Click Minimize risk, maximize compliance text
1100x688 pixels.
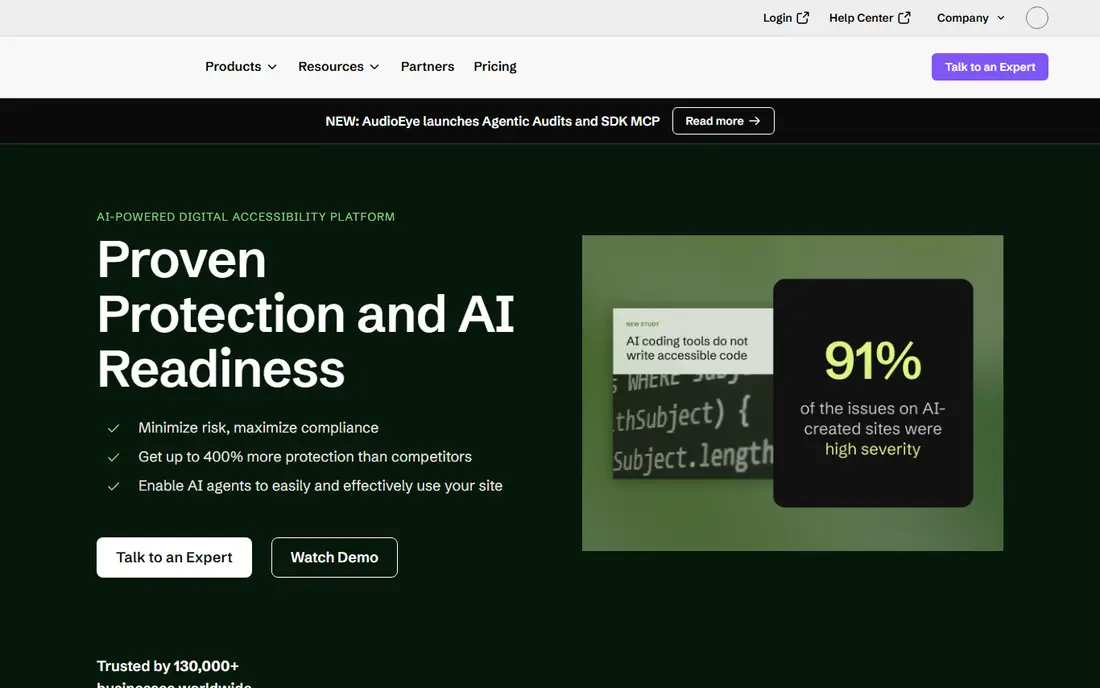coord(258,428)
